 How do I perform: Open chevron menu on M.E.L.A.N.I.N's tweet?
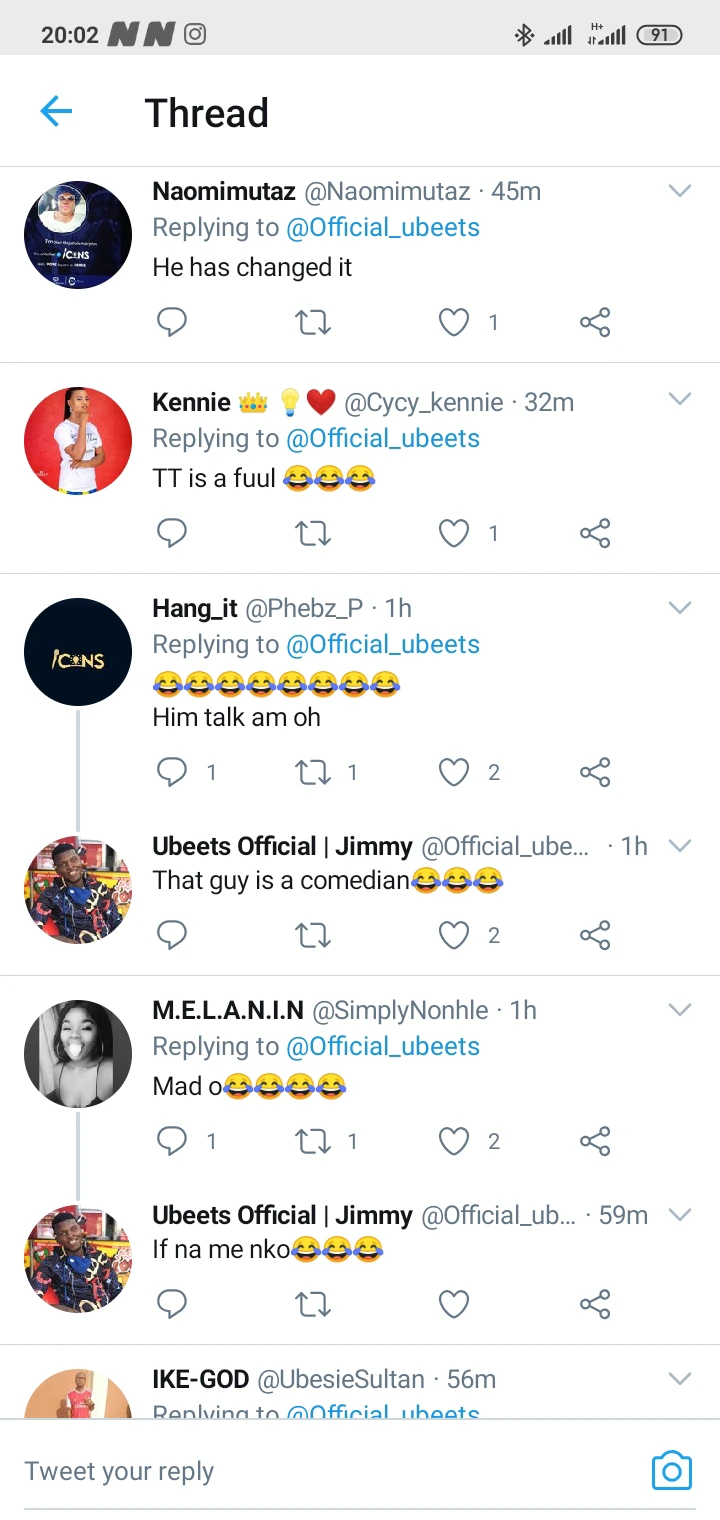coord(680,1009)
